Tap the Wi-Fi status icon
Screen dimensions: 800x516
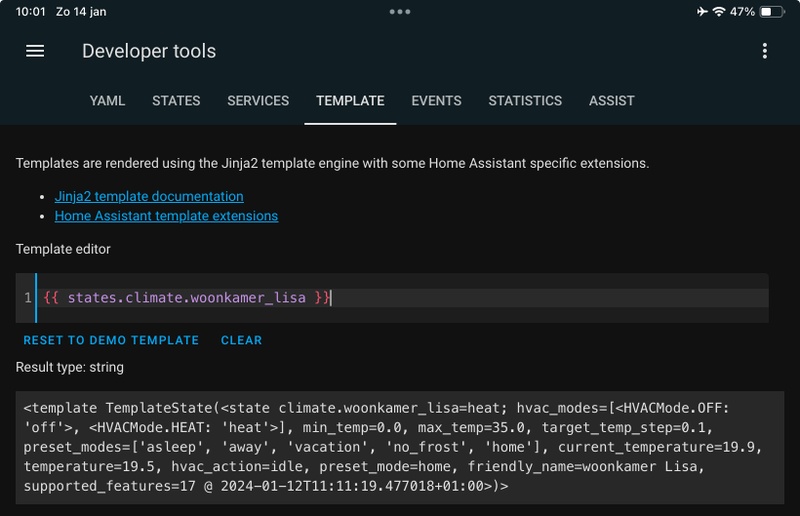[718, 12]
